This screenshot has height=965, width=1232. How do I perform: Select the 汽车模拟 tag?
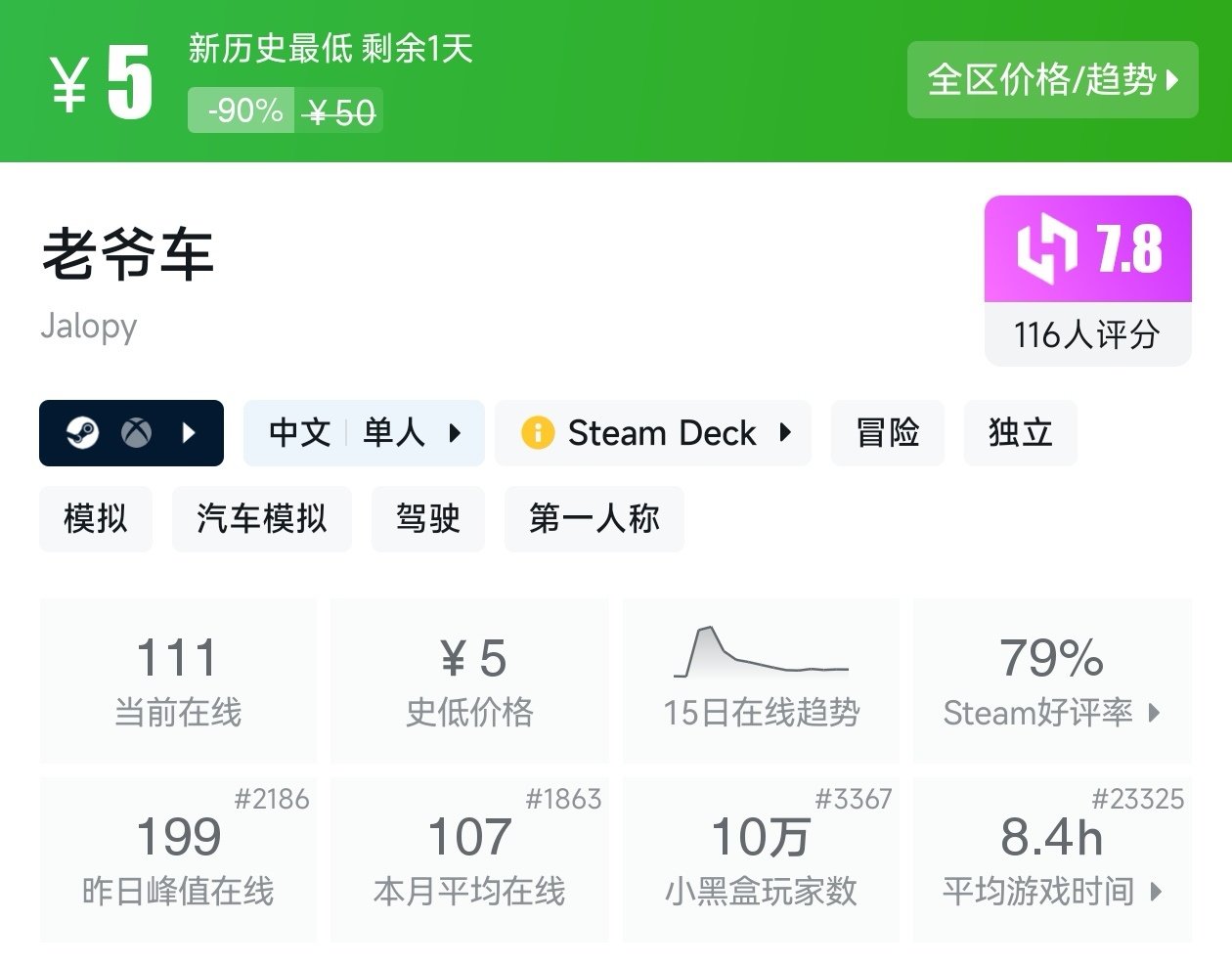(261, 518)
